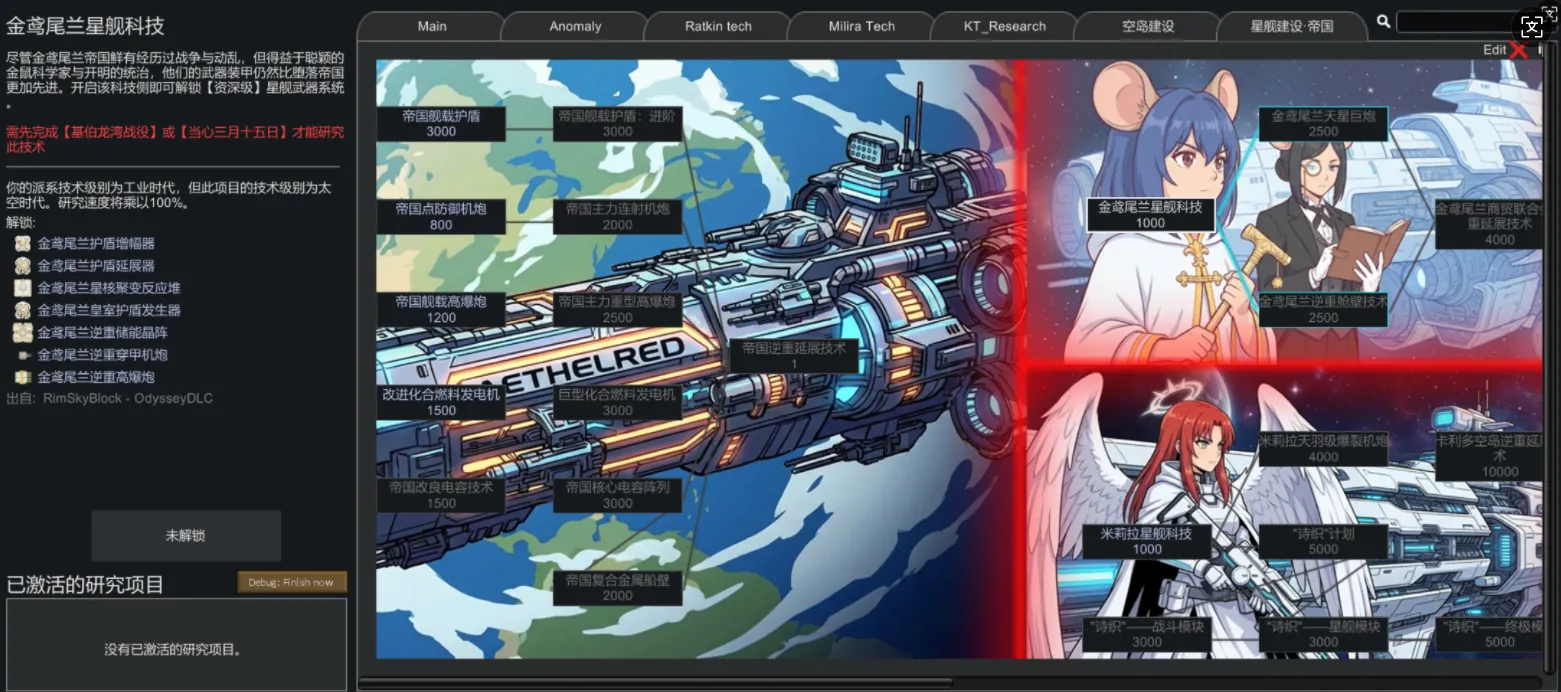Select the 帝国舰载护盾 research node
Viewport: 1561px width, 692px height.
pyautogui.click(x=441, y=123)
